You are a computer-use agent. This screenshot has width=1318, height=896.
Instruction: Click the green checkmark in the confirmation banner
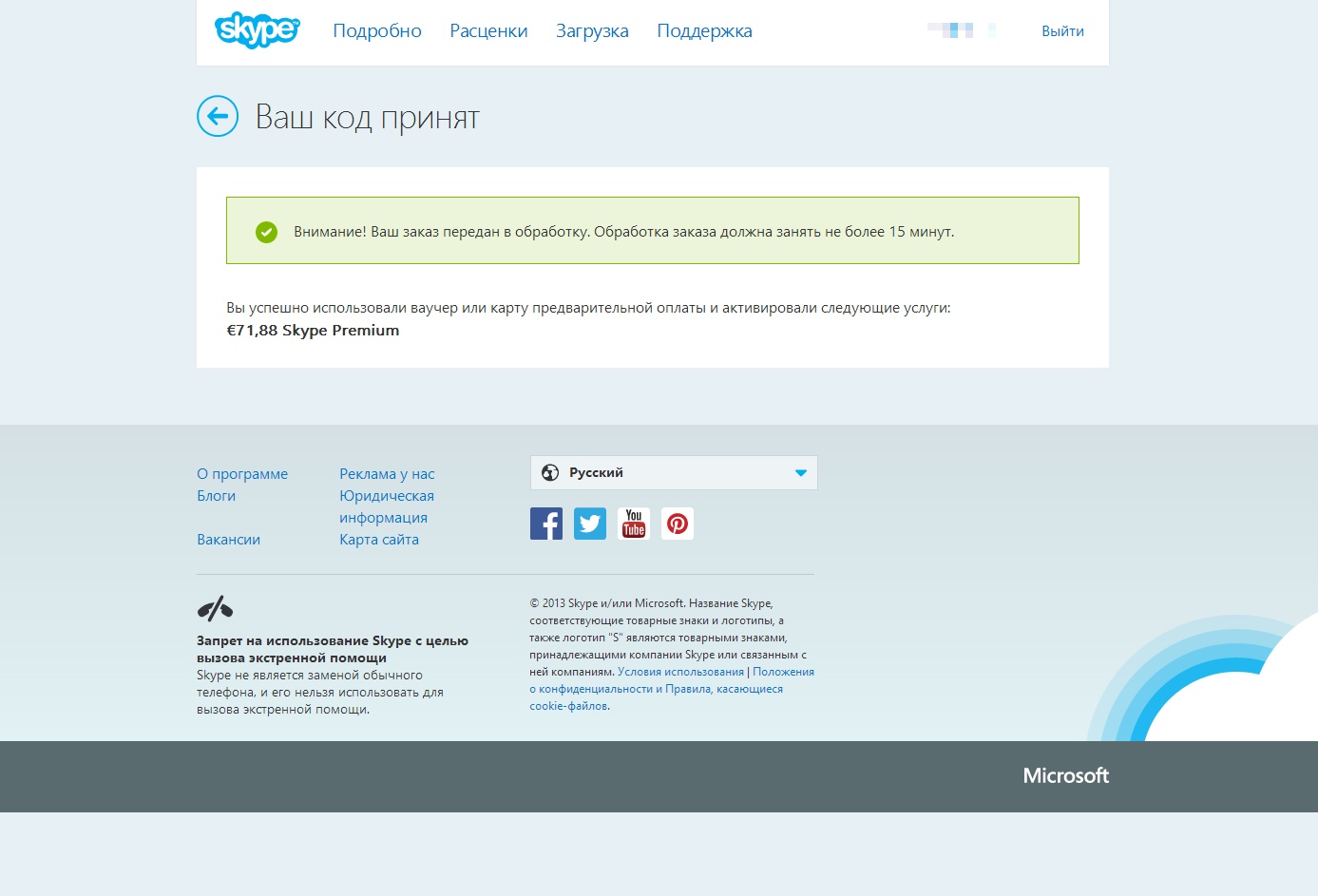click(267, 231)
